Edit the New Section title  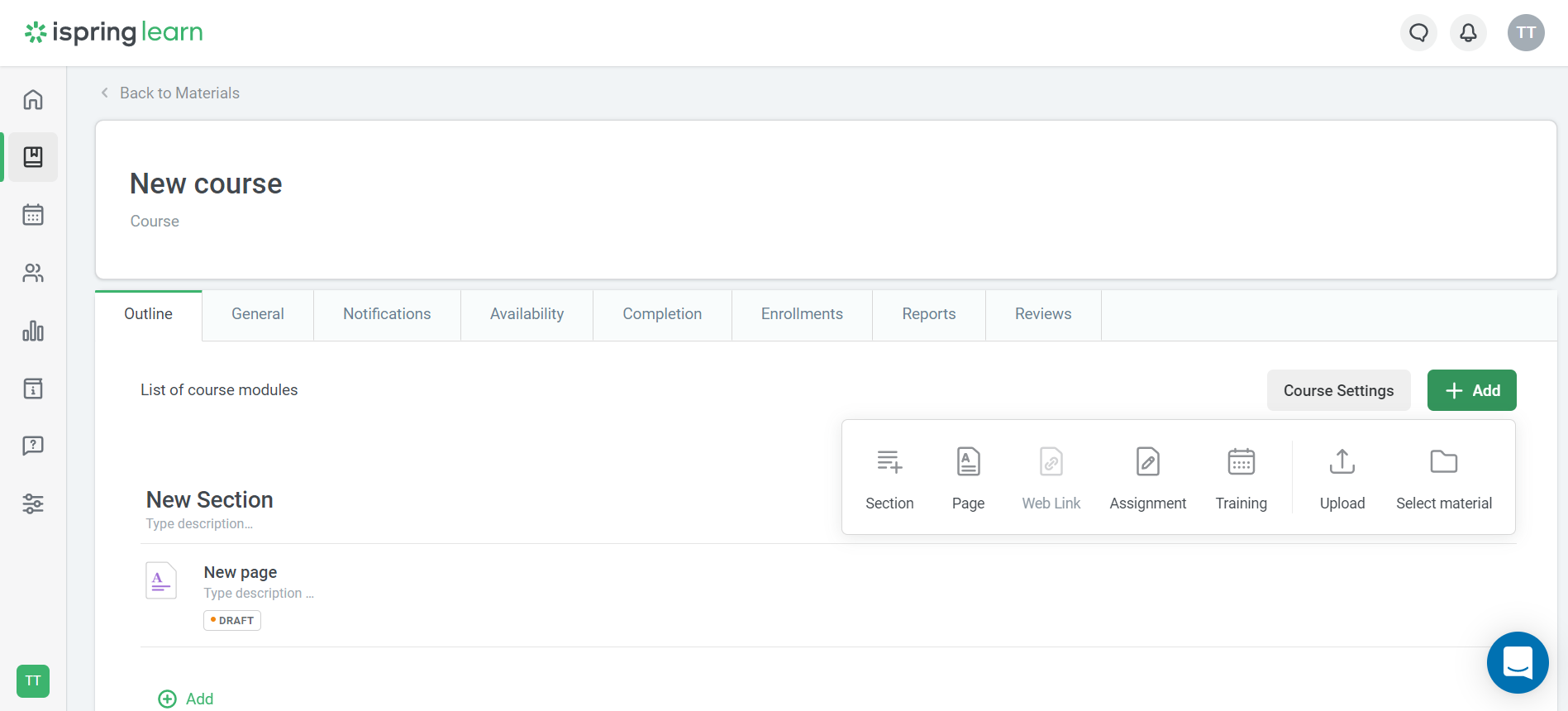(x=210, y=499)
